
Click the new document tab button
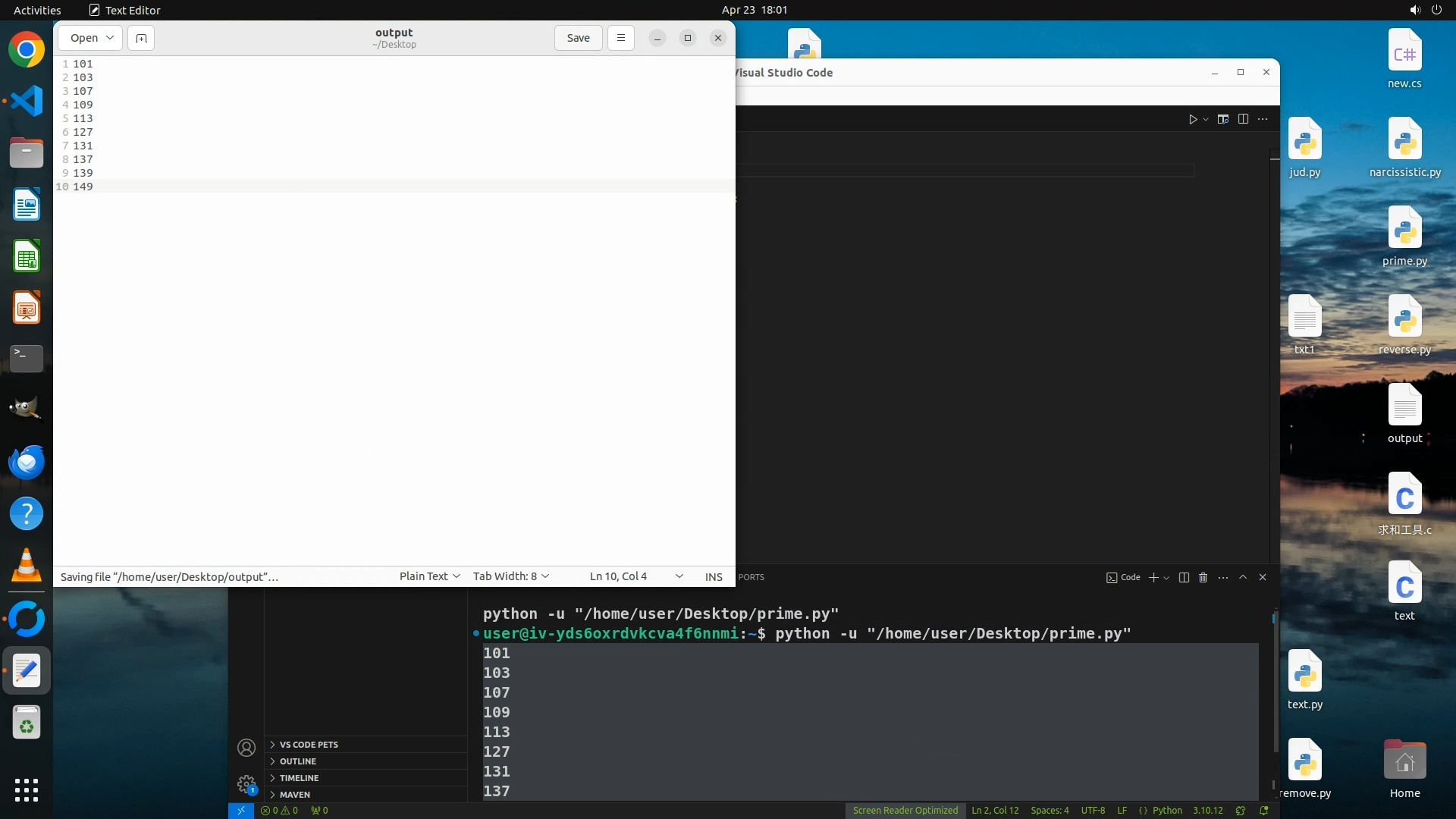pyautogui.click(x=141, y=38)
